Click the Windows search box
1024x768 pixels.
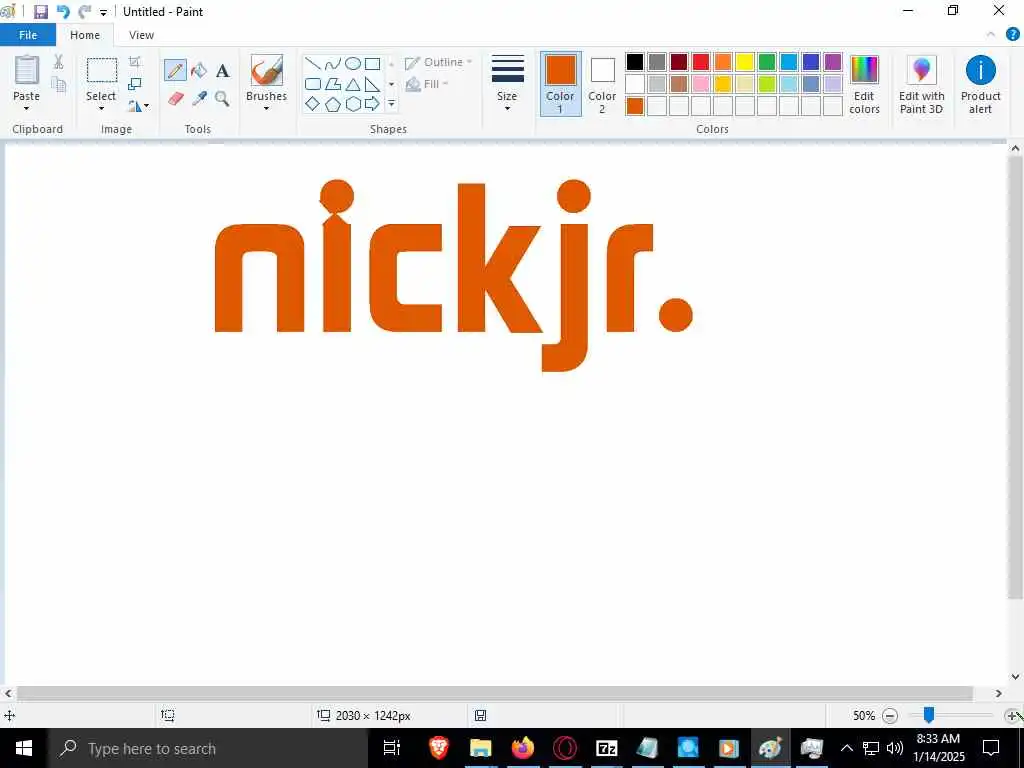coord(207,748)
